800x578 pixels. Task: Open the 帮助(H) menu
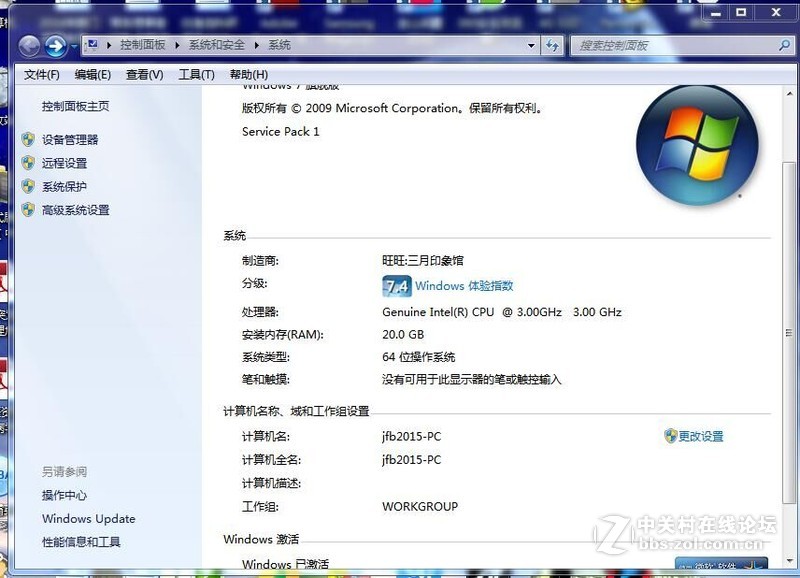248,75
